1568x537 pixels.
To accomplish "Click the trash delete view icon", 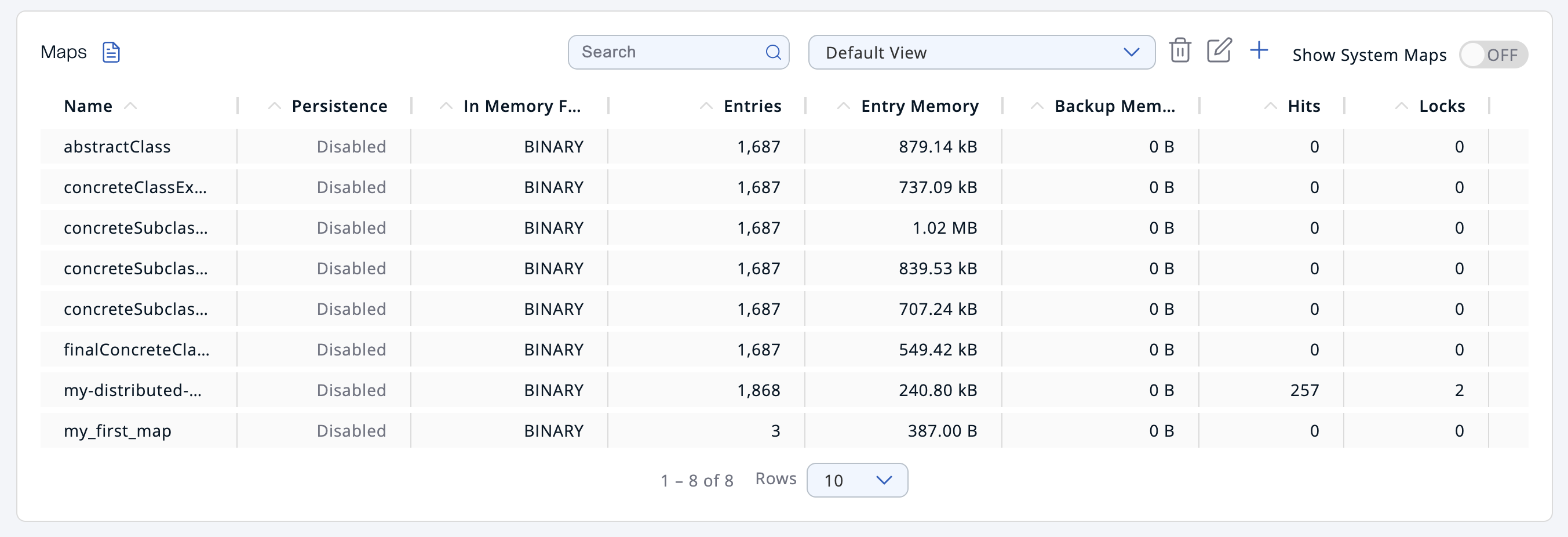I will (1180, 50).
